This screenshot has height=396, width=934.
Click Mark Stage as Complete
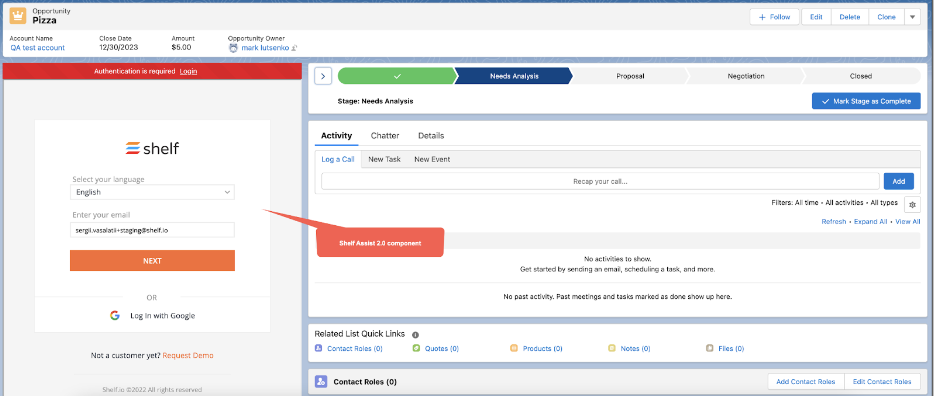[866, 101]
